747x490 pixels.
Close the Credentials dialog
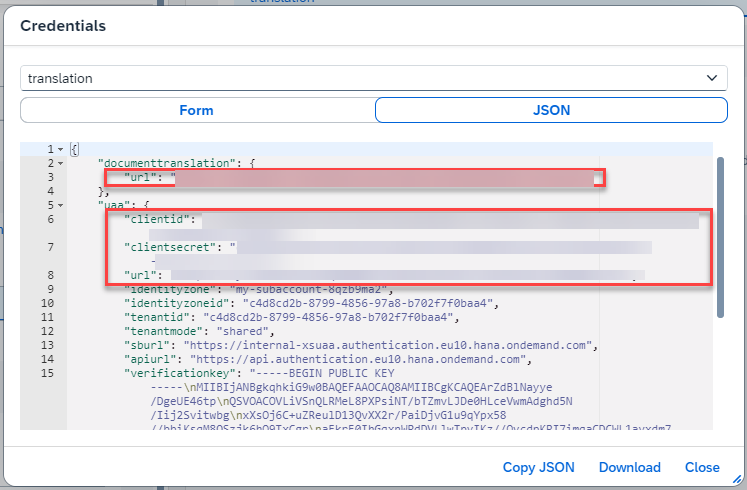click(702, 467)
